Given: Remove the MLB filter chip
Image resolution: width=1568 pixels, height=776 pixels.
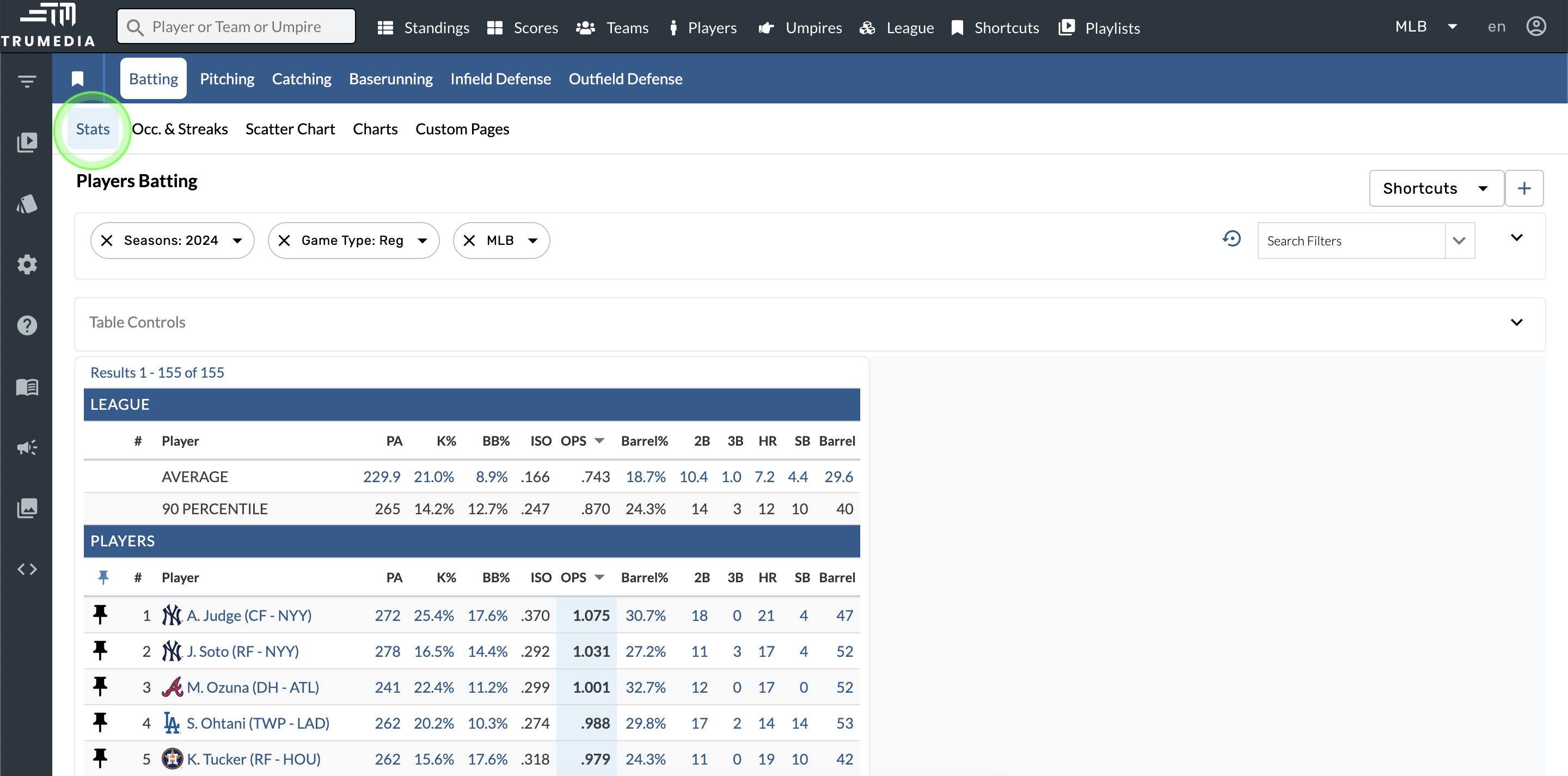Looking at the screenshot, I should [469, 241].
